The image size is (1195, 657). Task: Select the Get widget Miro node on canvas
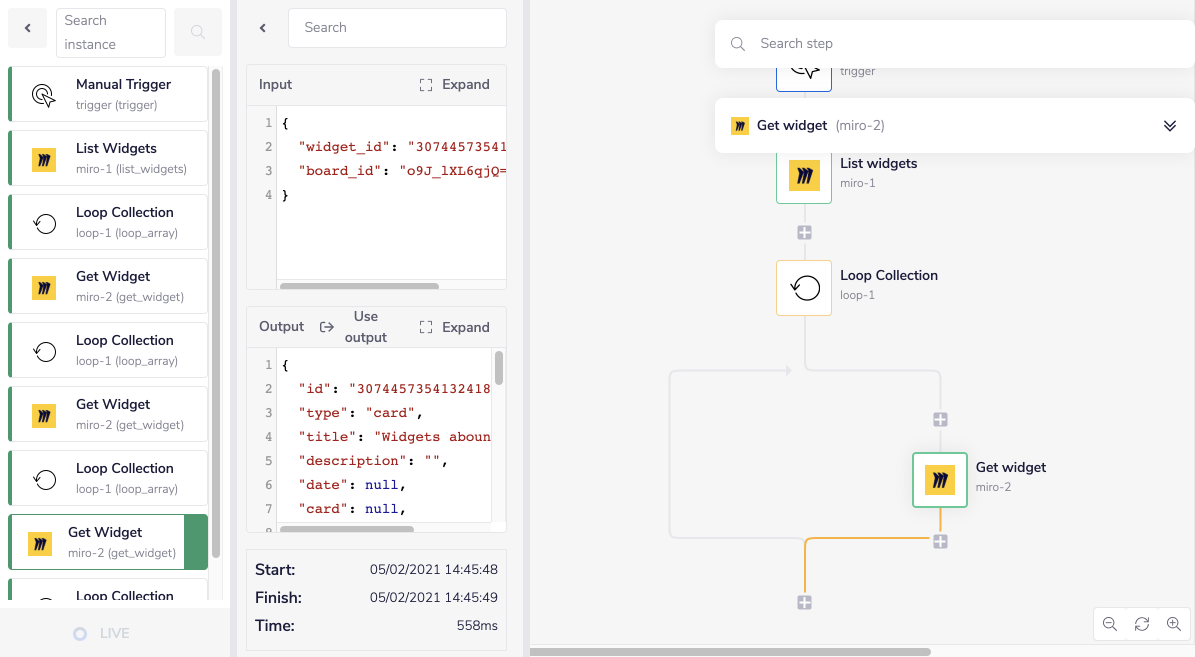pos(940,480)
